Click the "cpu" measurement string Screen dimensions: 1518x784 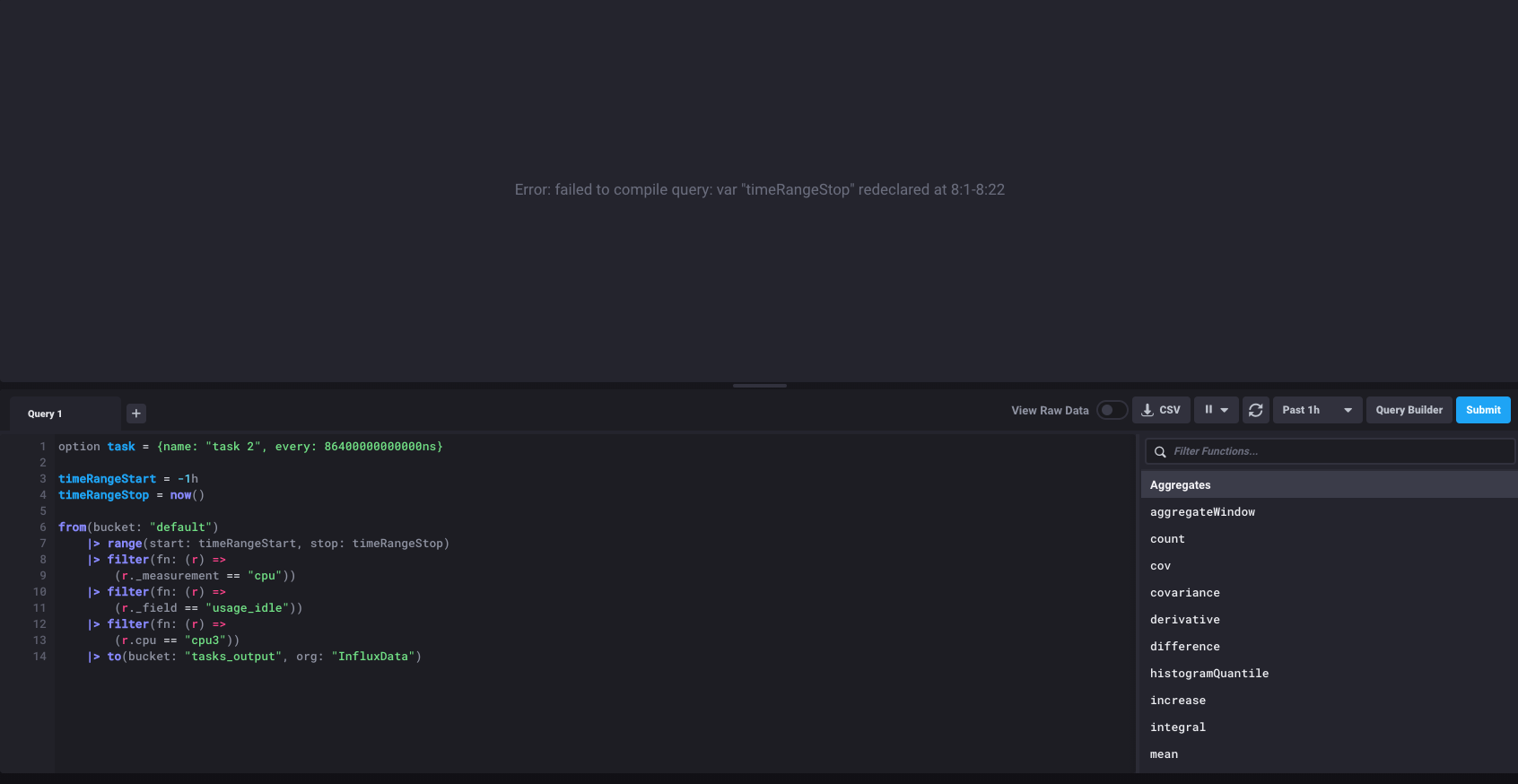click(x=265, y=576)
